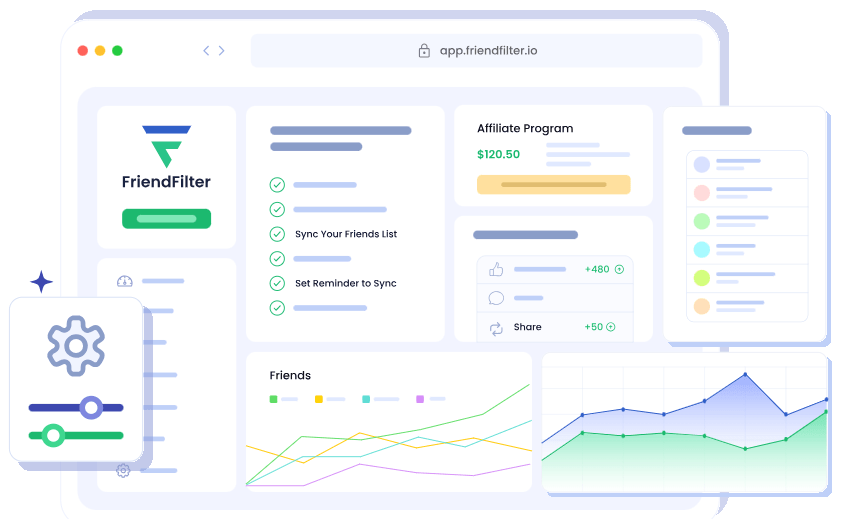Click the red window close dot
849x519 pixels.
coord(83,50)
